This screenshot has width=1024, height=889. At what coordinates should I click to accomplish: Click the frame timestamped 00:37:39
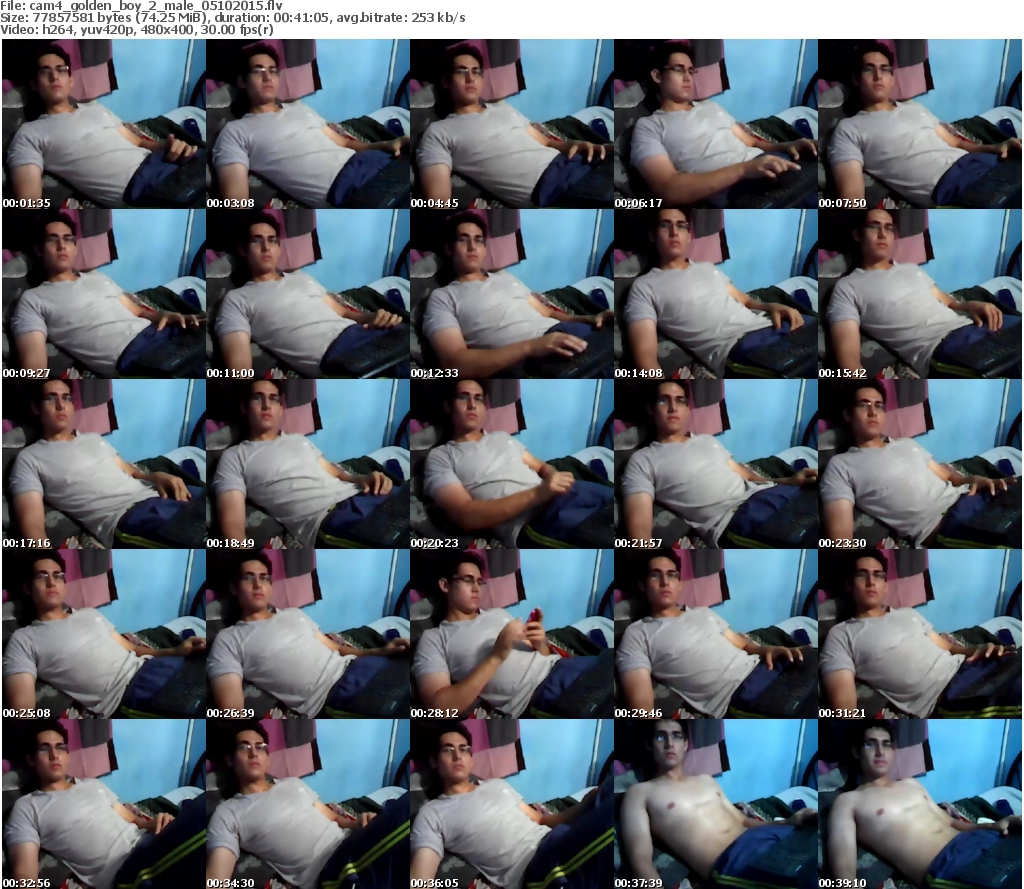point(716,803)
